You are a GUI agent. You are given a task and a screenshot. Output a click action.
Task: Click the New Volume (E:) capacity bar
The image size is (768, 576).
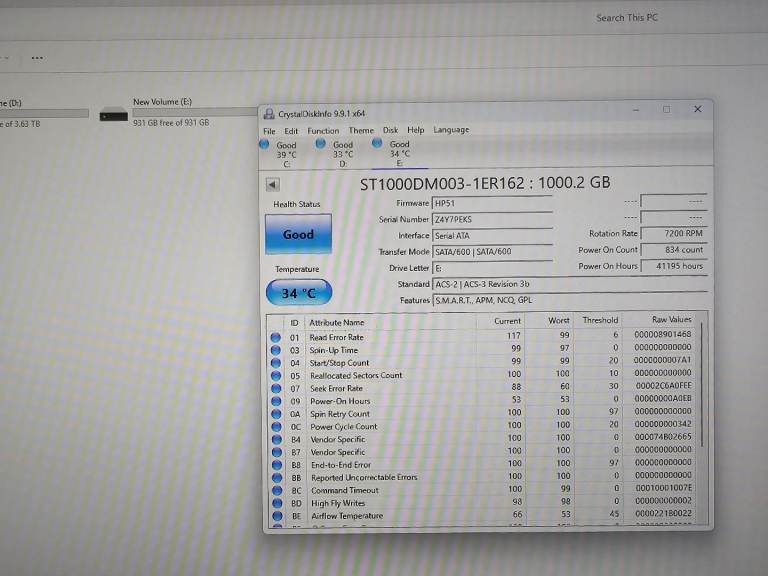coord(195,113)
